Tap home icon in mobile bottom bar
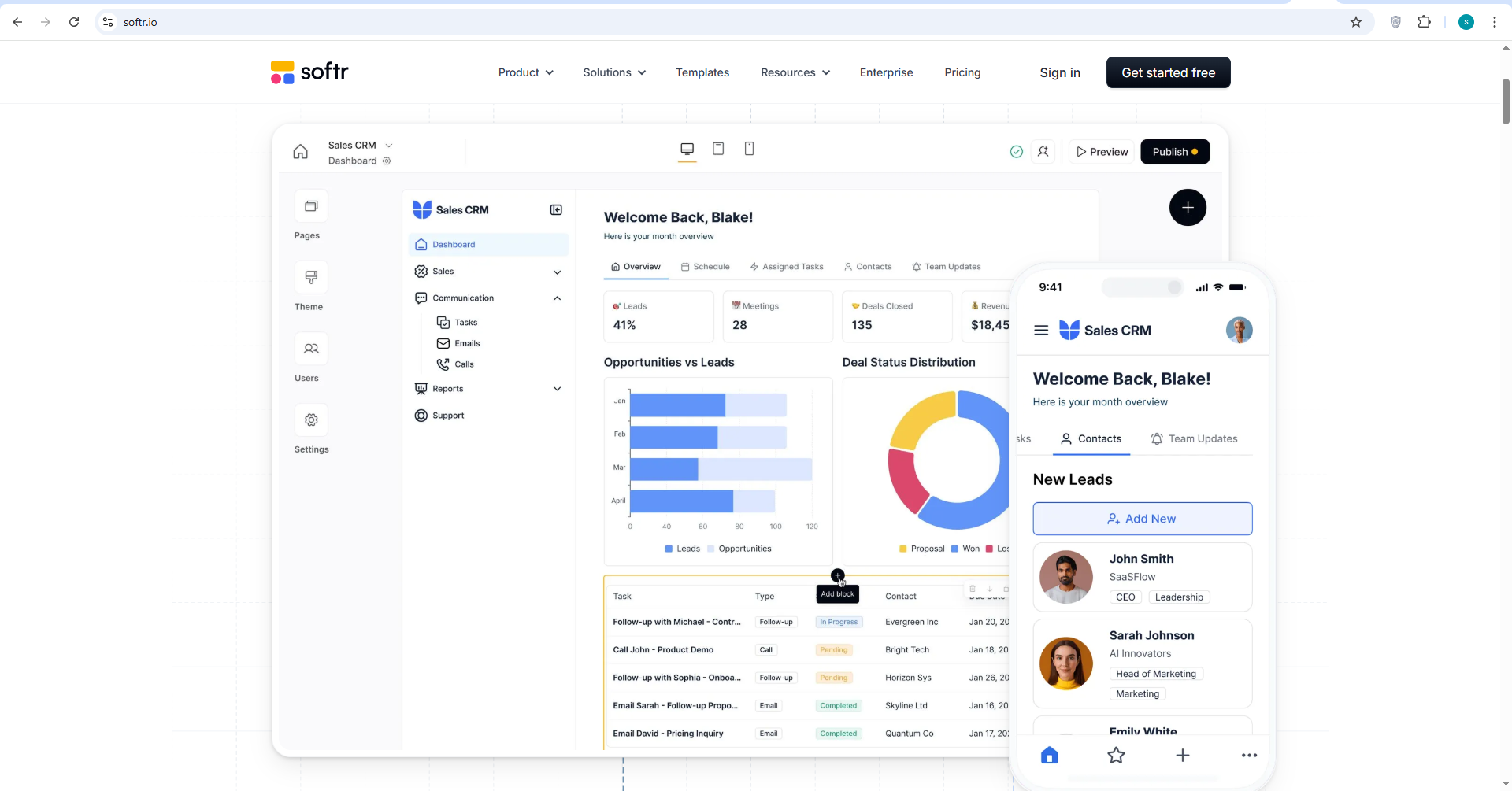This screenshot has height=791, width=1512. pyautogui.click(x=1049, y=756)
